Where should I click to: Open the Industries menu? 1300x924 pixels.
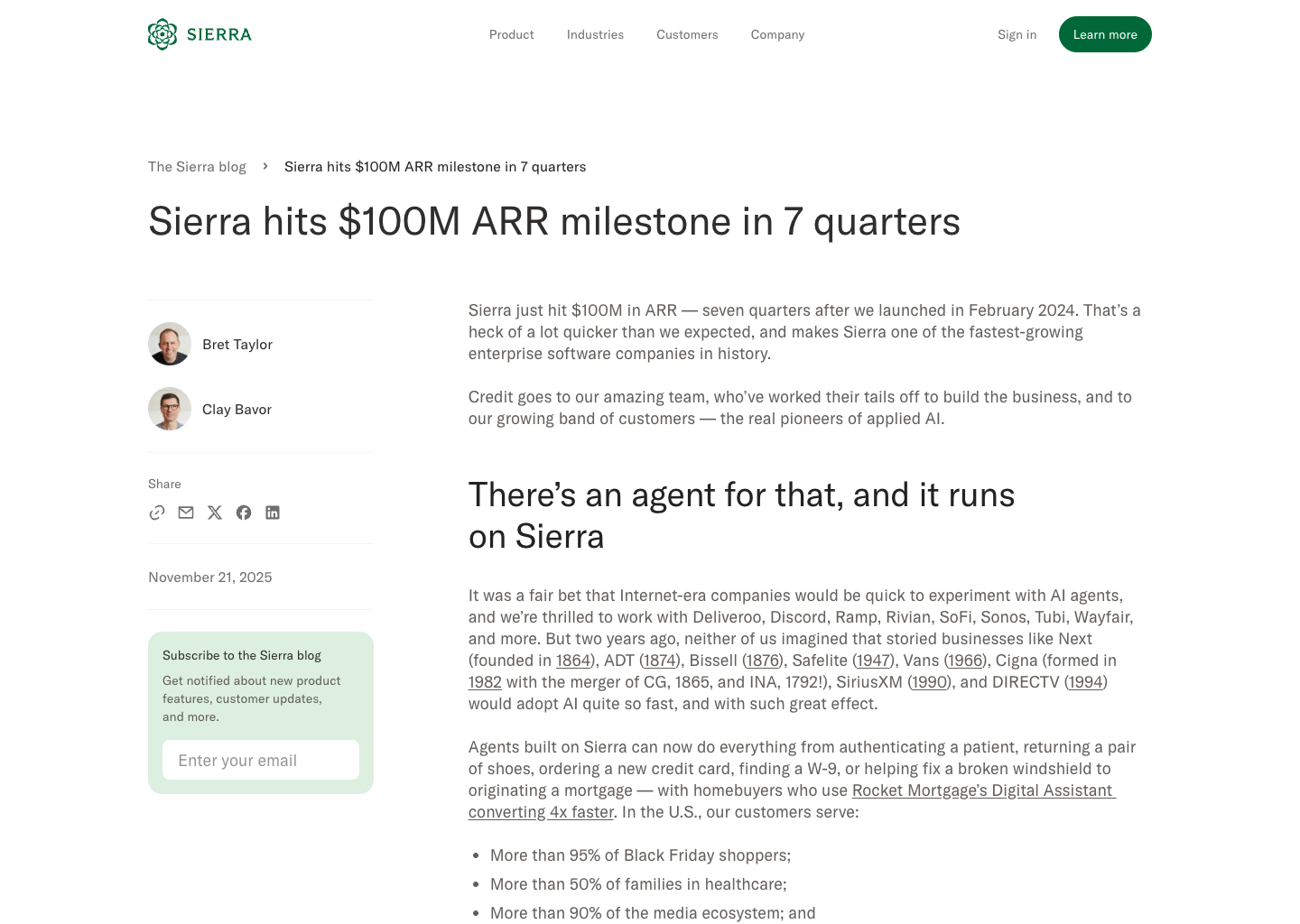[x=595, y=34]
